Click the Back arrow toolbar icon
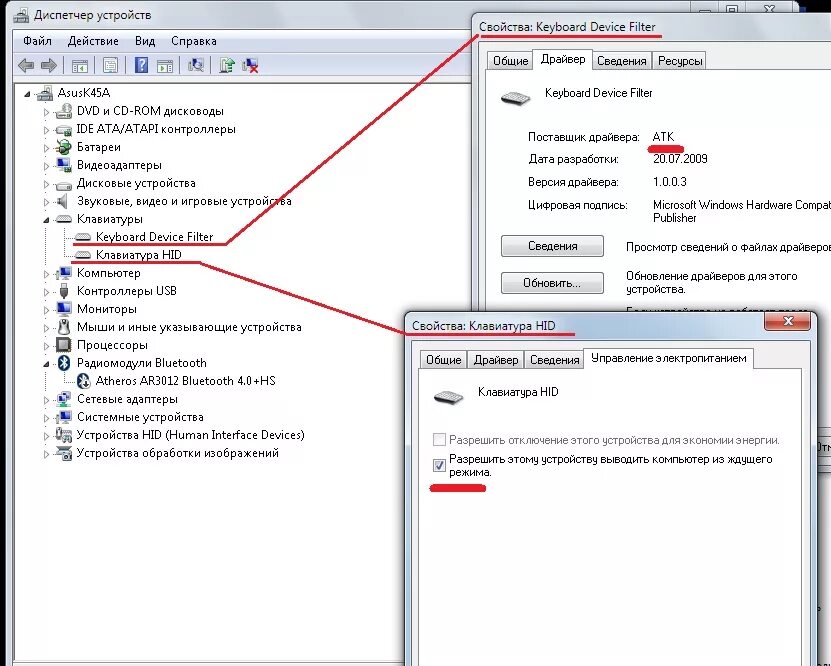The height and width of the screenshot is (666, 831). point(26,66)
